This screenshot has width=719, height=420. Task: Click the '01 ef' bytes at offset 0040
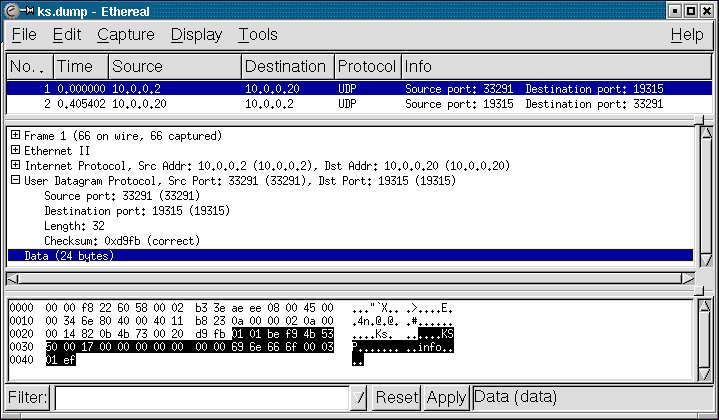(61, 360)
